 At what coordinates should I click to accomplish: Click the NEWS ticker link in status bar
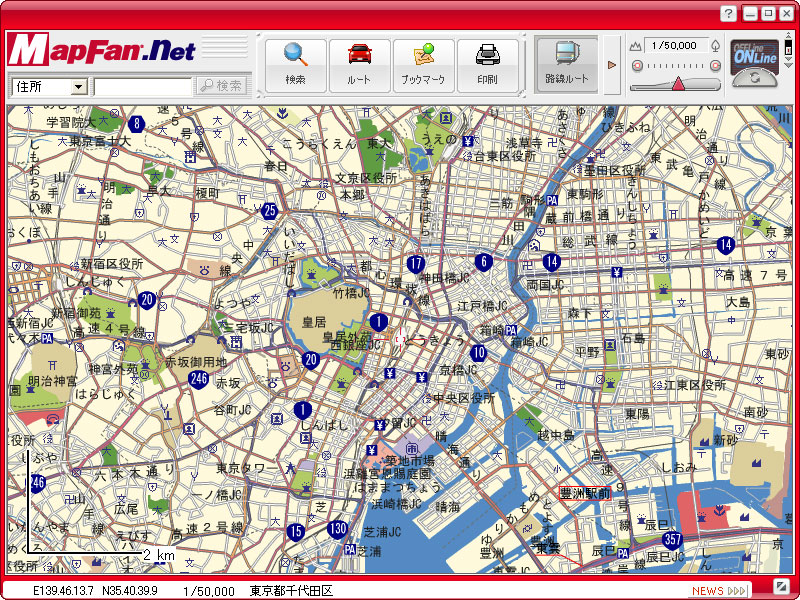point(717,591)
